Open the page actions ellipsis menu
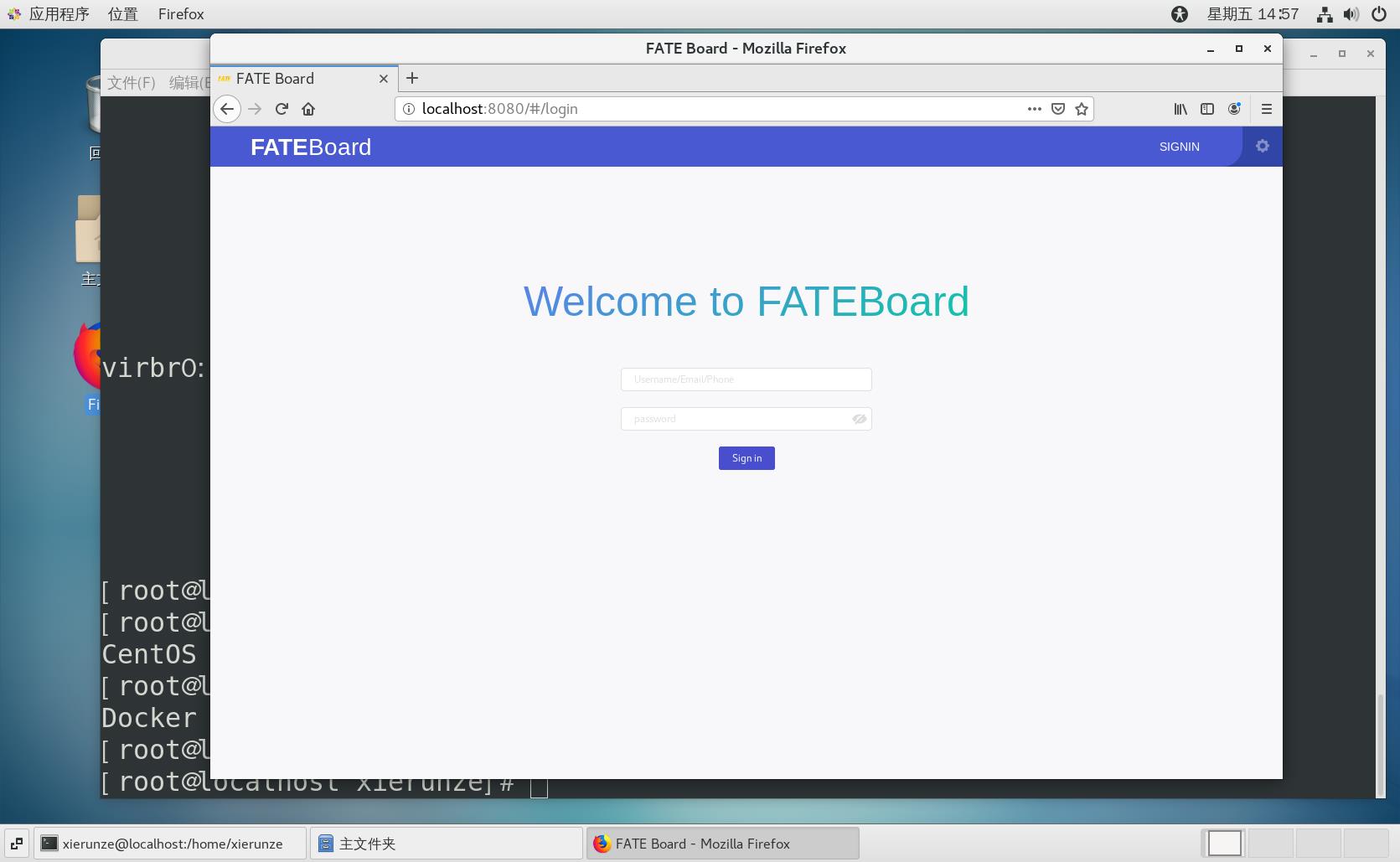The height and width of the screenshot is (862, 1400). (x=1034, y=109)
